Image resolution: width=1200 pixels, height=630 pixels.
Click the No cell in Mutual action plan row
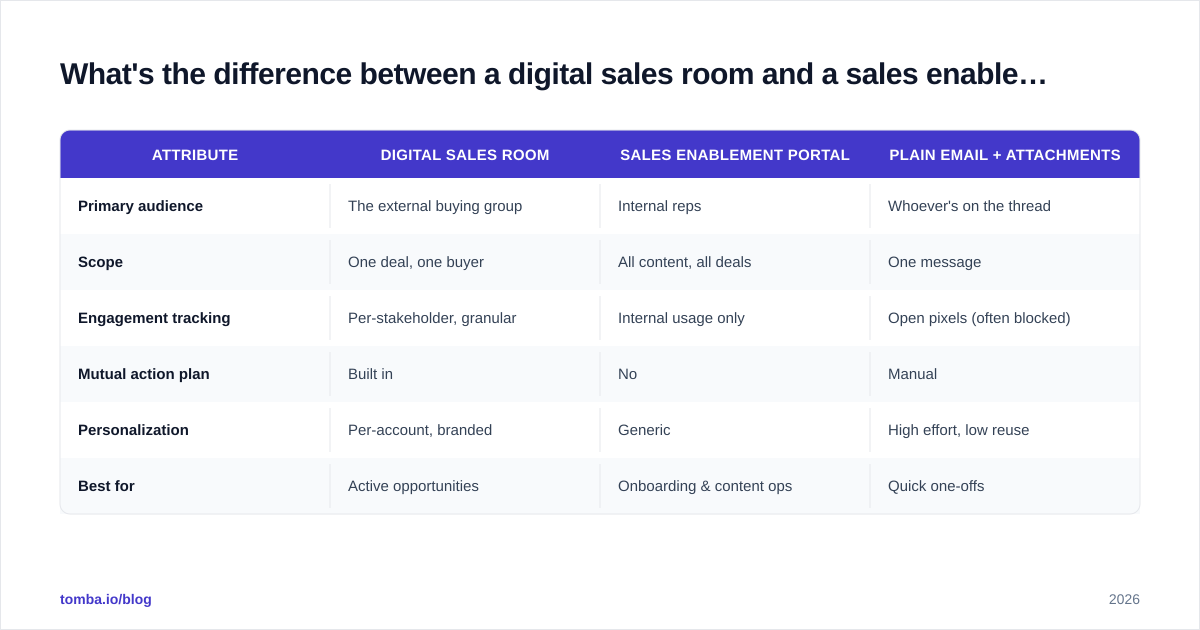tap(627, 374)
